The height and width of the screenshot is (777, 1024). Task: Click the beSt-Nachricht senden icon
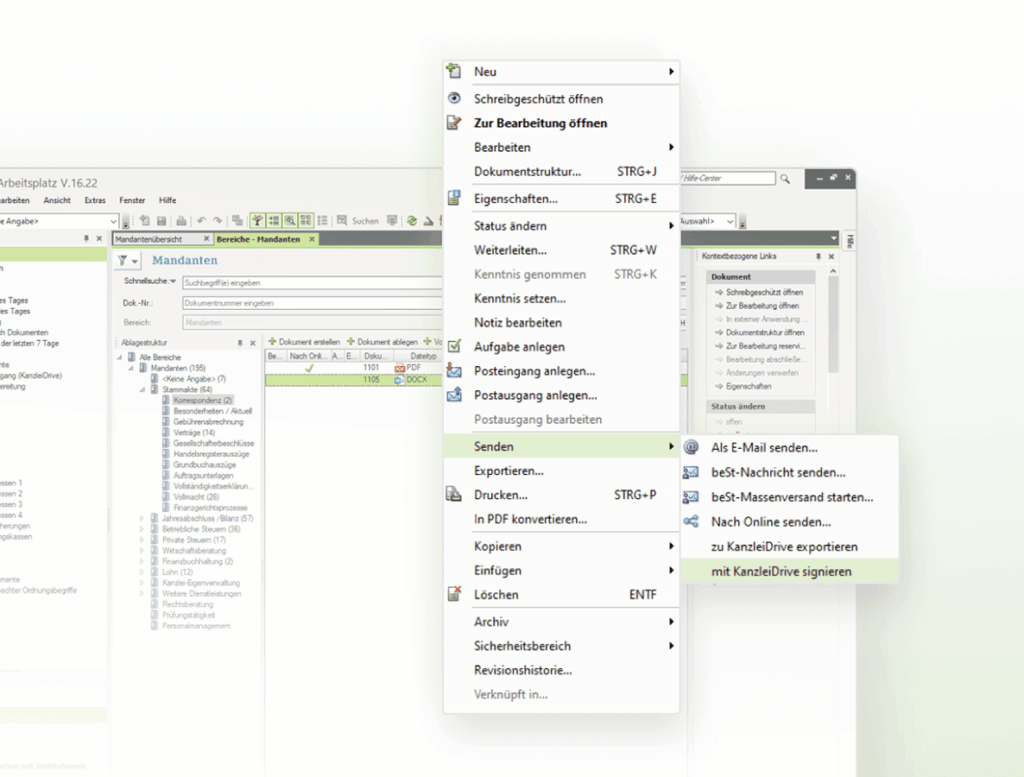(693, 472)
